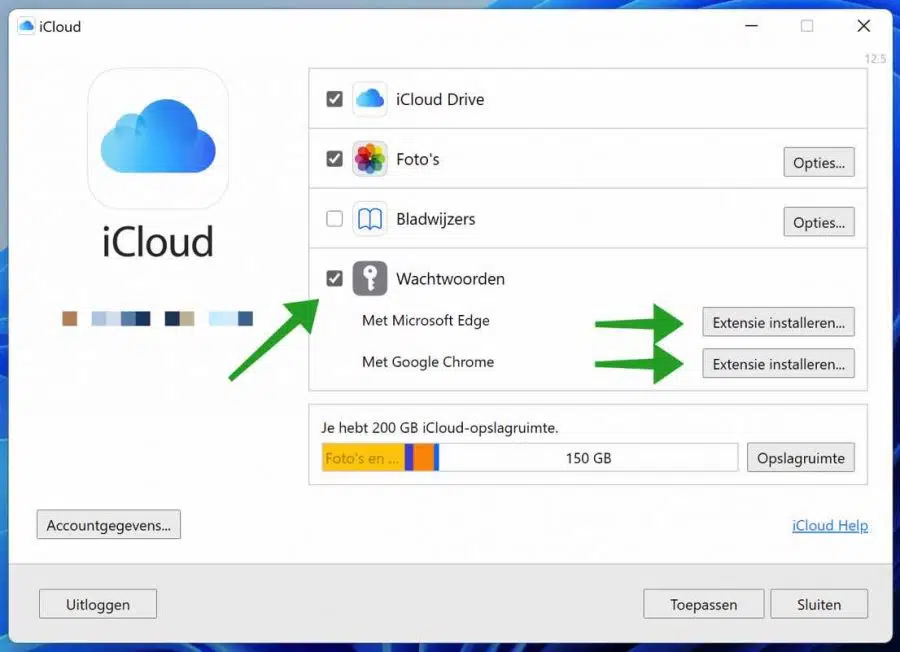Apply changes with Toepassen
Image resolution: width=900 pixels, height=652 pixels.
pos(704,604)
